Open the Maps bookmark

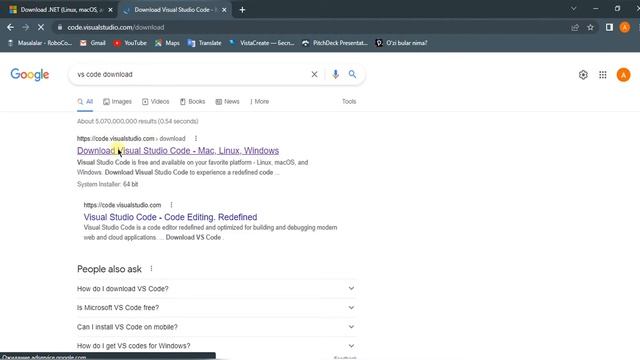coord(167,43)
